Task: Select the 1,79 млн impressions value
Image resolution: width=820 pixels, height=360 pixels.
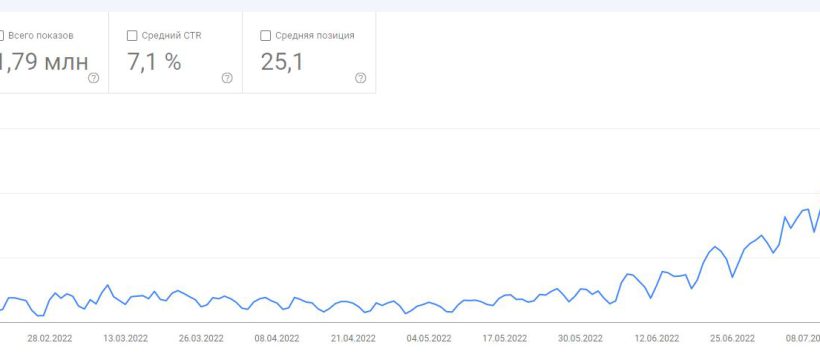Action: [x=44, y=62]
